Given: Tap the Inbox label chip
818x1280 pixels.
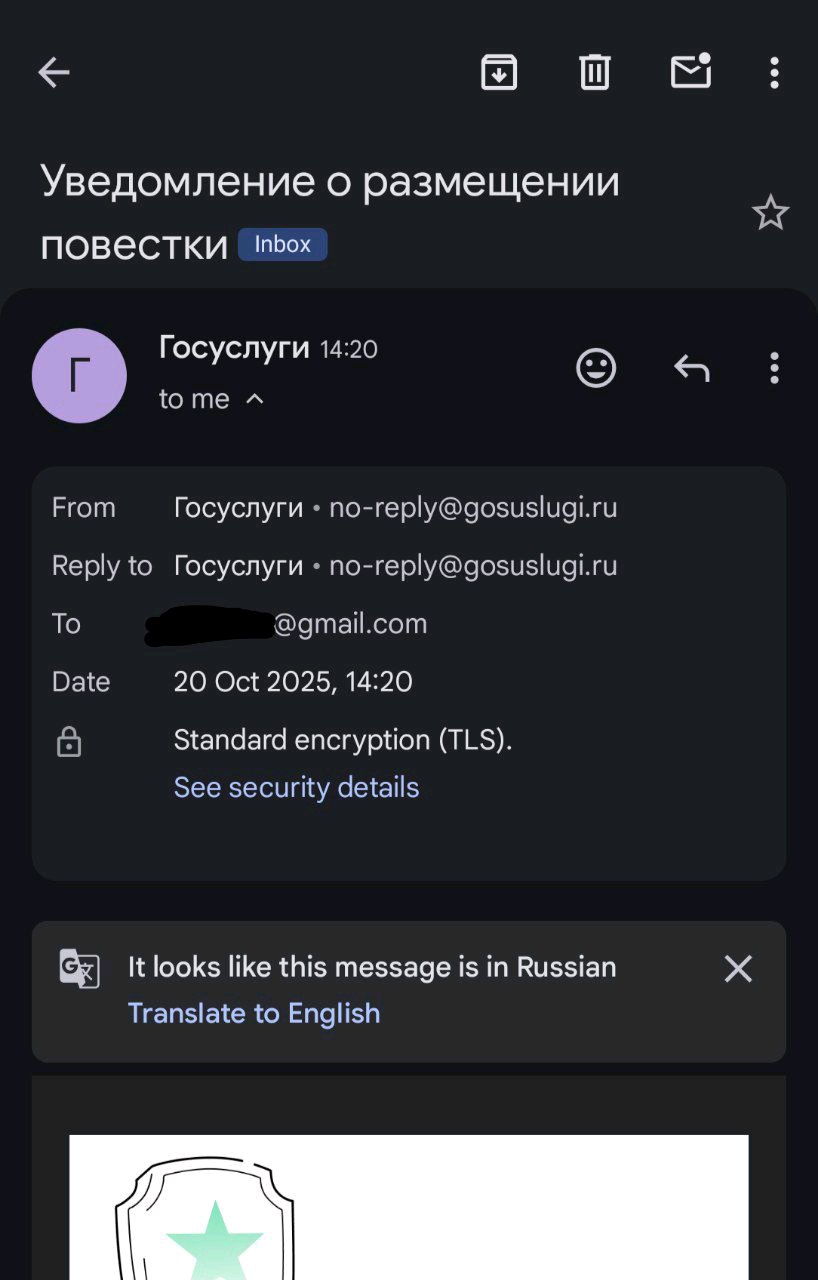Looking at the screenshot, I should click(282, 244).
